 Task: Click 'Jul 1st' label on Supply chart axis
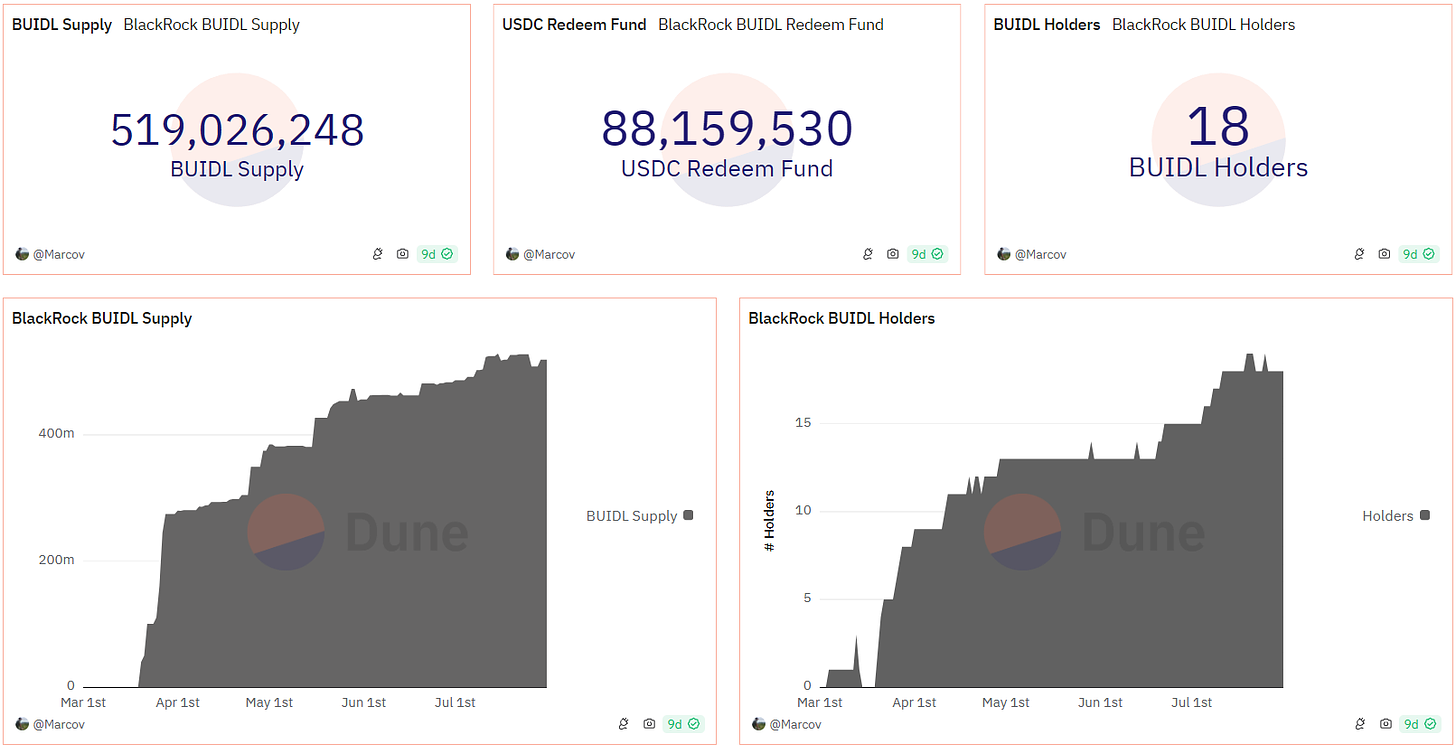[x=454, y=703]
